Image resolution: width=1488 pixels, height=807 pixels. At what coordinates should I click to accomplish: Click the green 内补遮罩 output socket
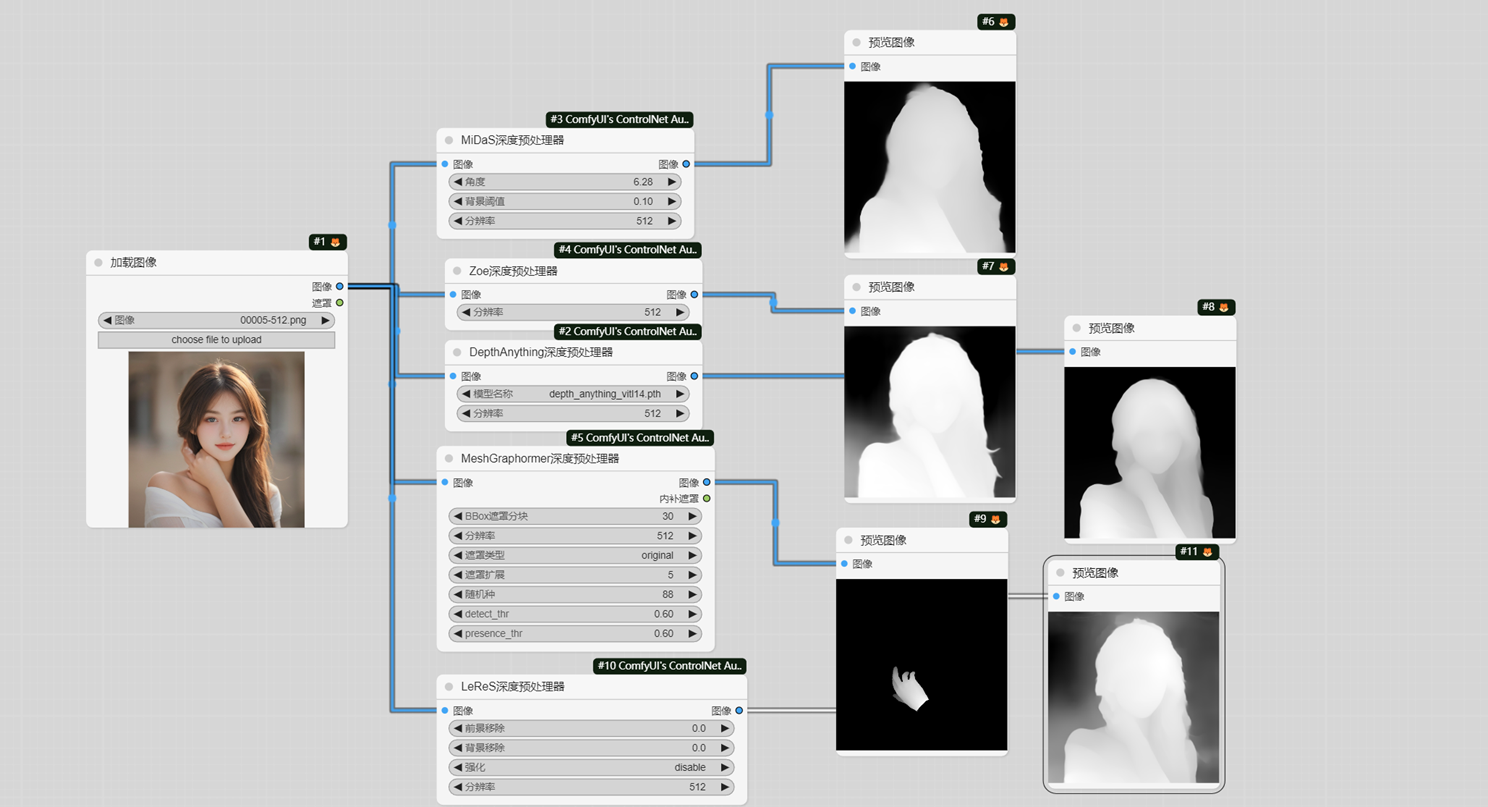(x=707, y=497)
